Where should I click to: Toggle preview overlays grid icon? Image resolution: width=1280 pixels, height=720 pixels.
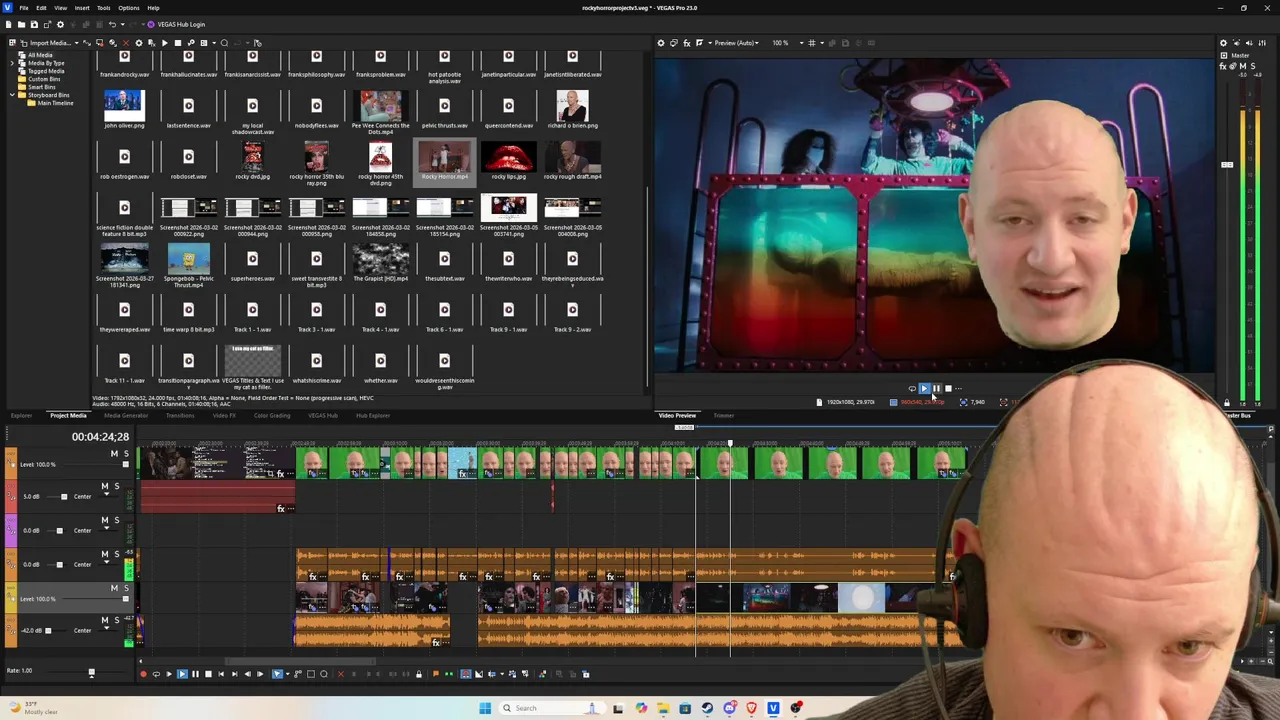(812, 43)
